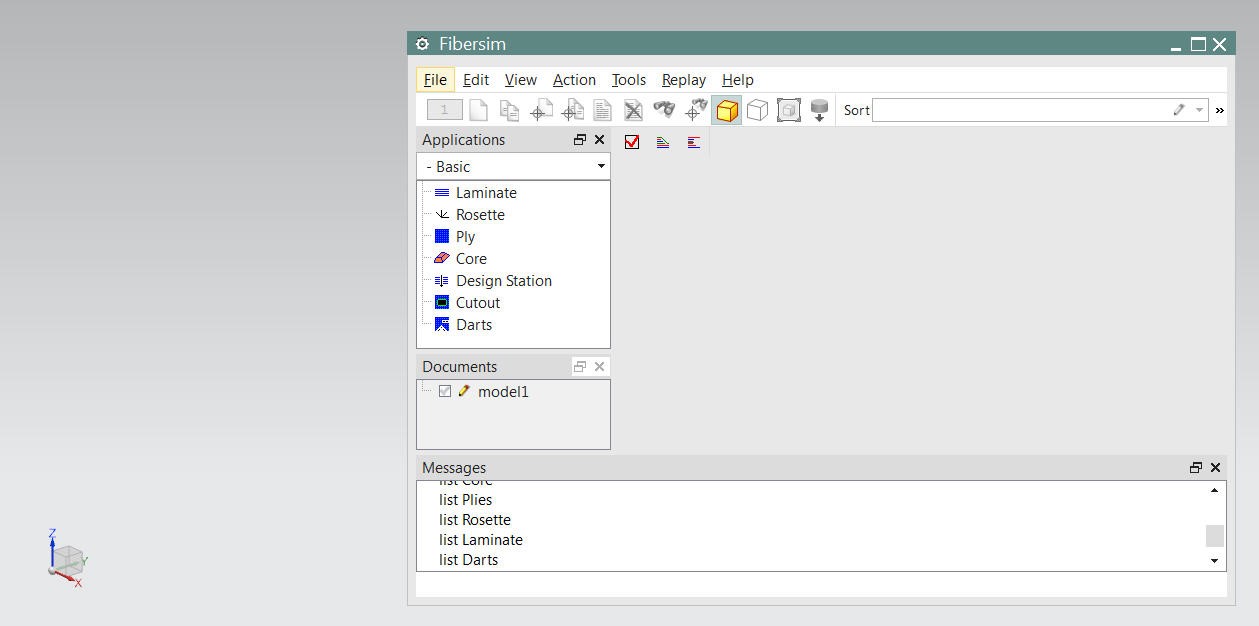Select the shaded yellow cube view icon
The image size is (1259, 626).
pyautogui.click(x=726, y=110)
